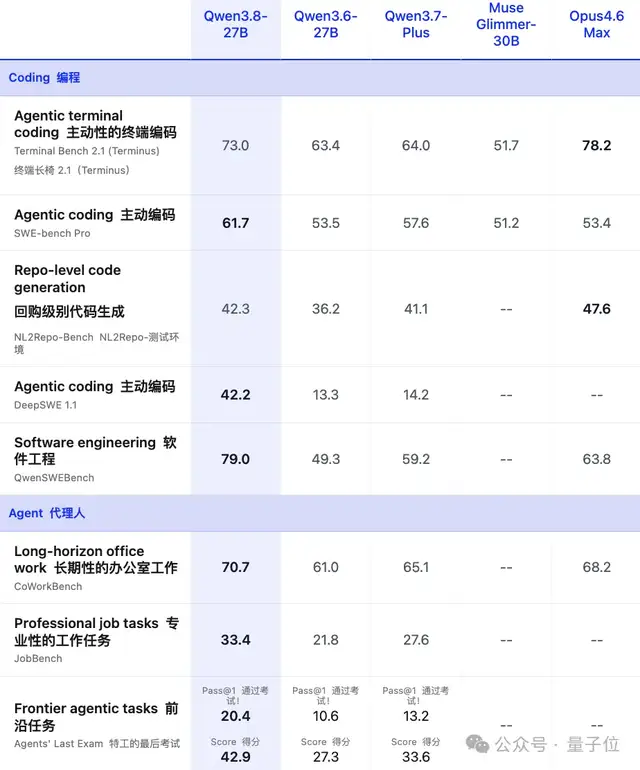The height and width of the screenshot is (770, 640).
Task: Click the 36.2 score cell
Action: click(x=326, y=309)
